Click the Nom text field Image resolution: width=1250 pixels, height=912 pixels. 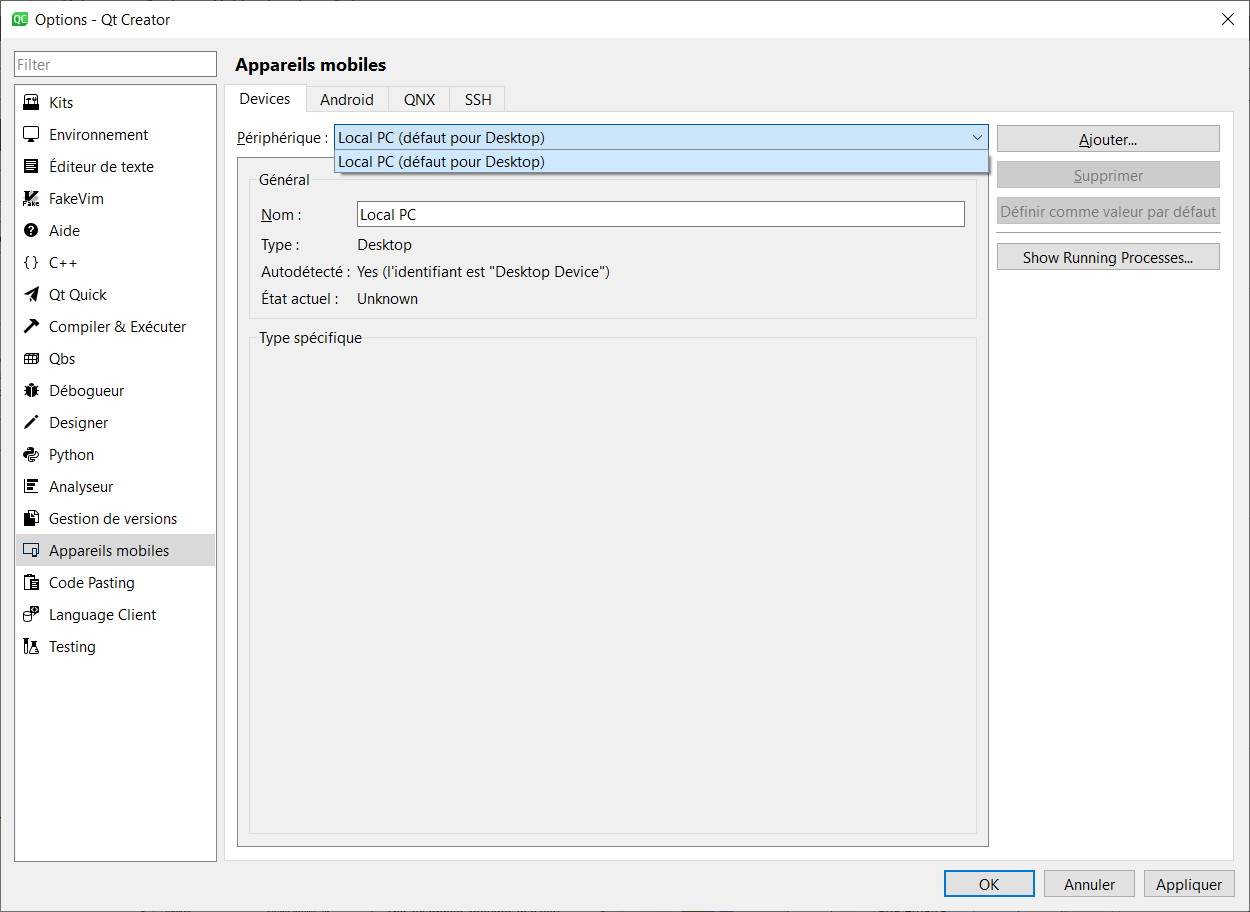[660, 214]
